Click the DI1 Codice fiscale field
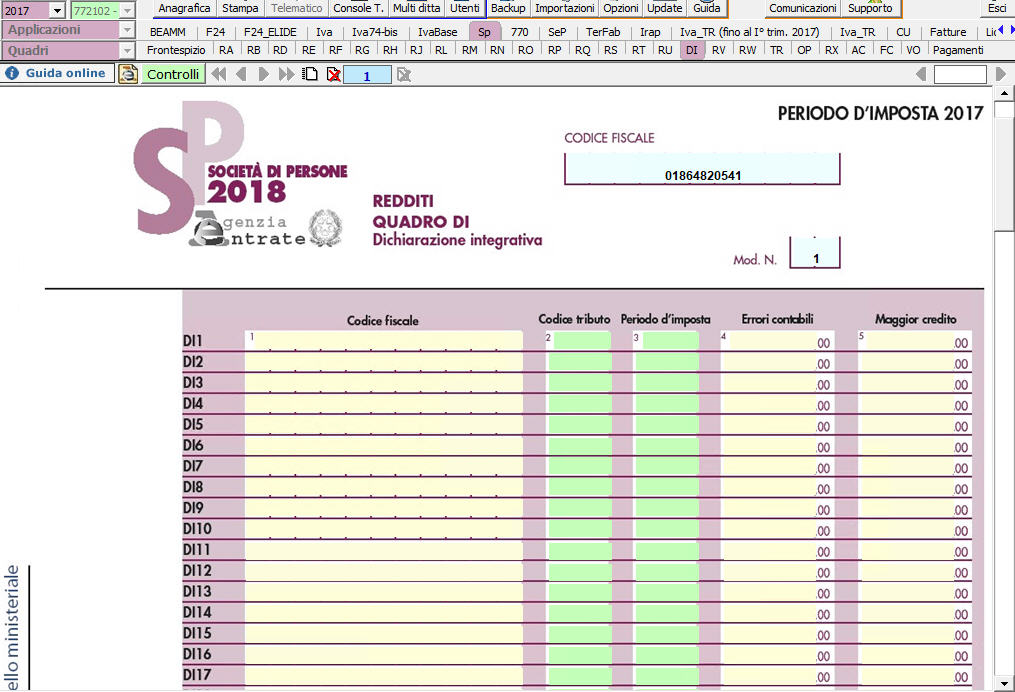Image resolution: width=1015 pixels, height=692 pixels. [x=384, y=341]
